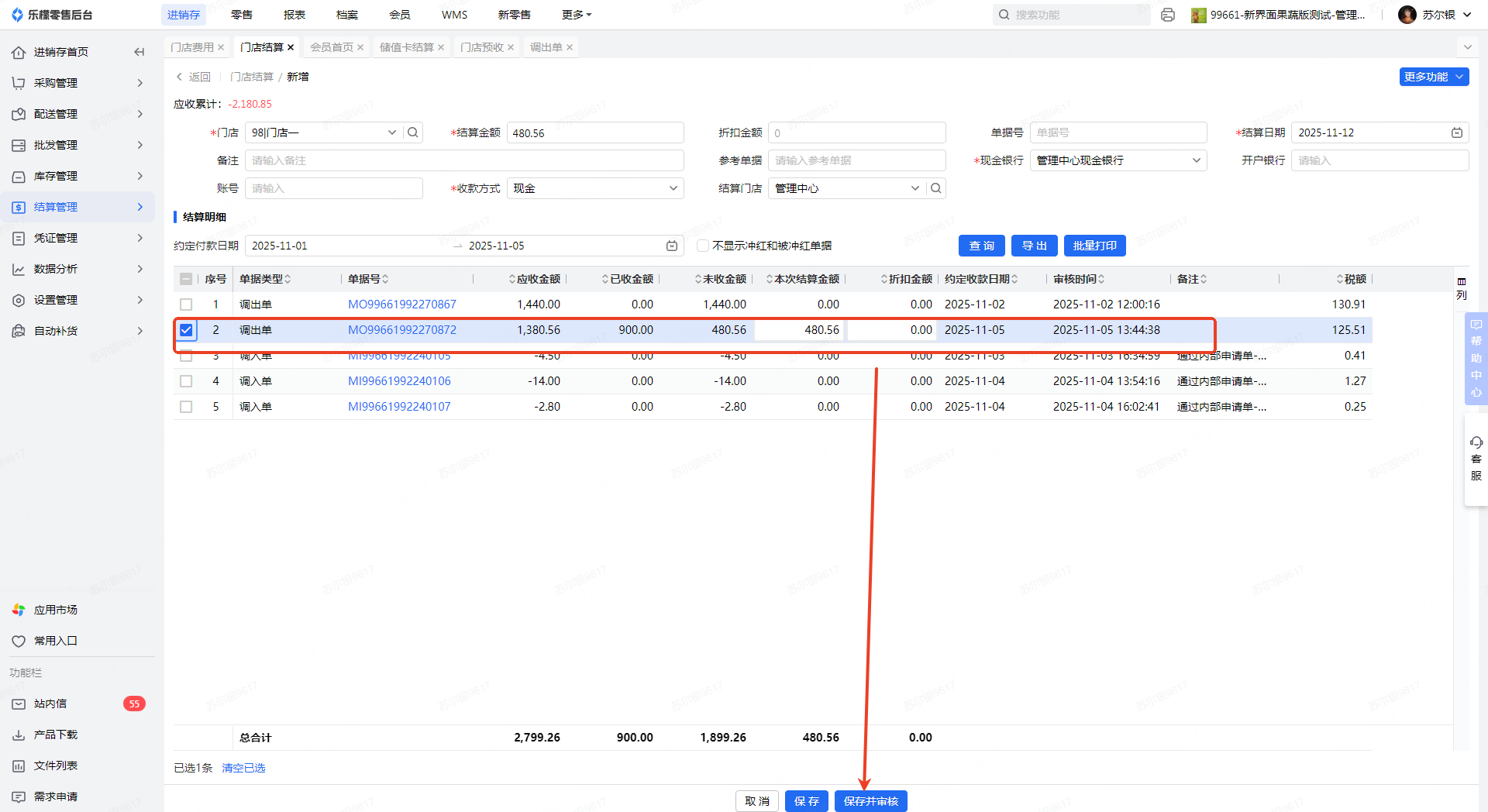Switch to the 储值卡结算 tab
Screen dimensions: 1488x812
click(x=406, y=47)
